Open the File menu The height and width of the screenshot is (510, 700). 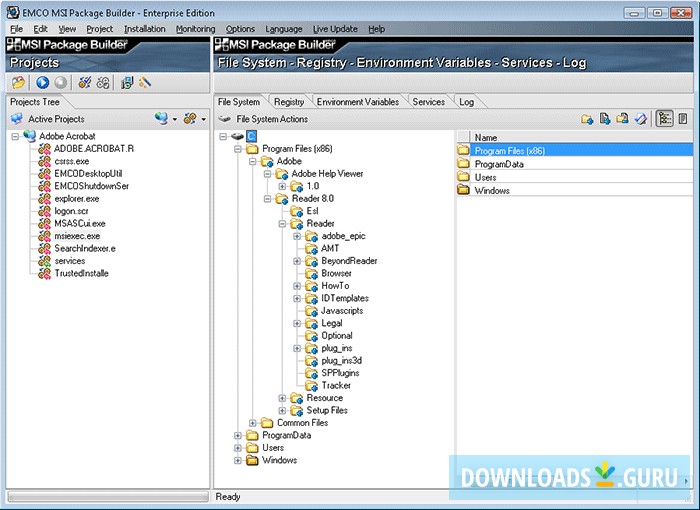click(17, 29)
